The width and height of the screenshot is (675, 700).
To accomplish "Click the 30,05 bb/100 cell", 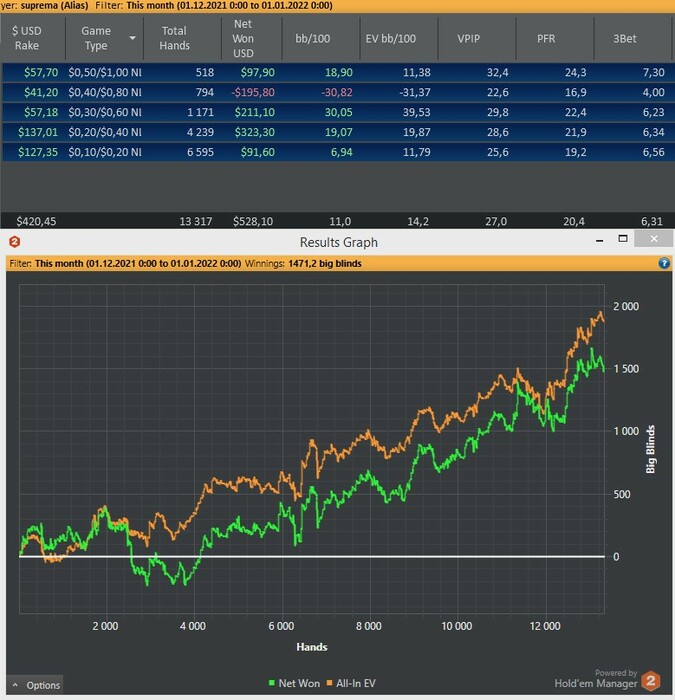I will tap(338, 112).
